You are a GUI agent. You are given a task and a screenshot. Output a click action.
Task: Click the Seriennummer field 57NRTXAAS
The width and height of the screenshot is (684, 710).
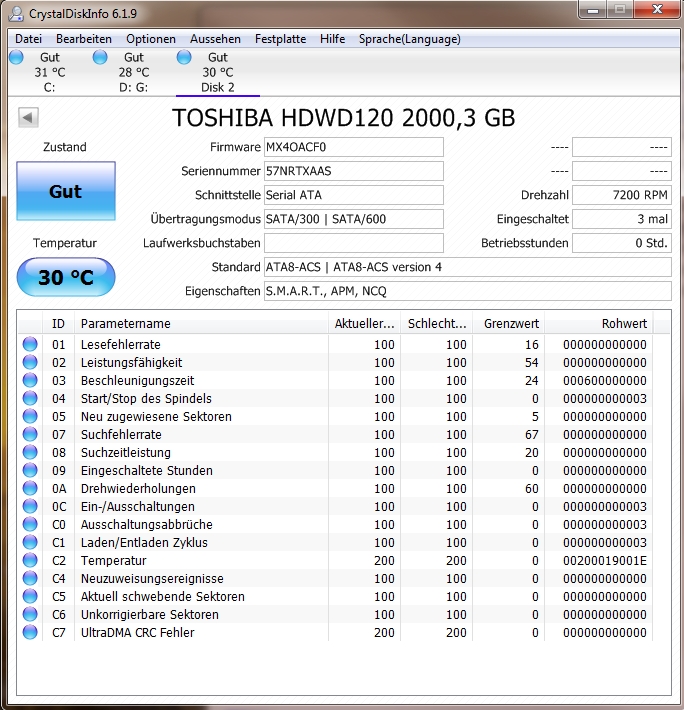[x=354, y=171]
